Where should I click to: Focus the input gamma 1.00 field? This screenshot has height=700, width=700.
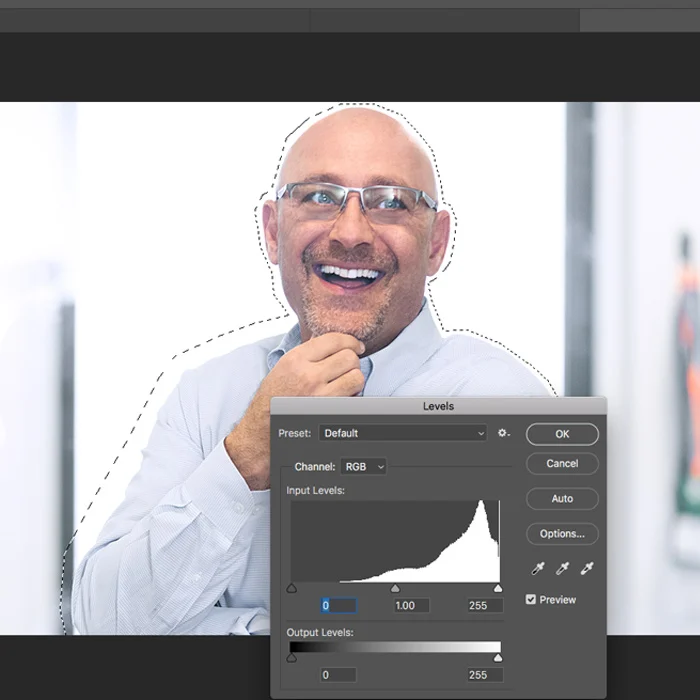click(412, 605)
